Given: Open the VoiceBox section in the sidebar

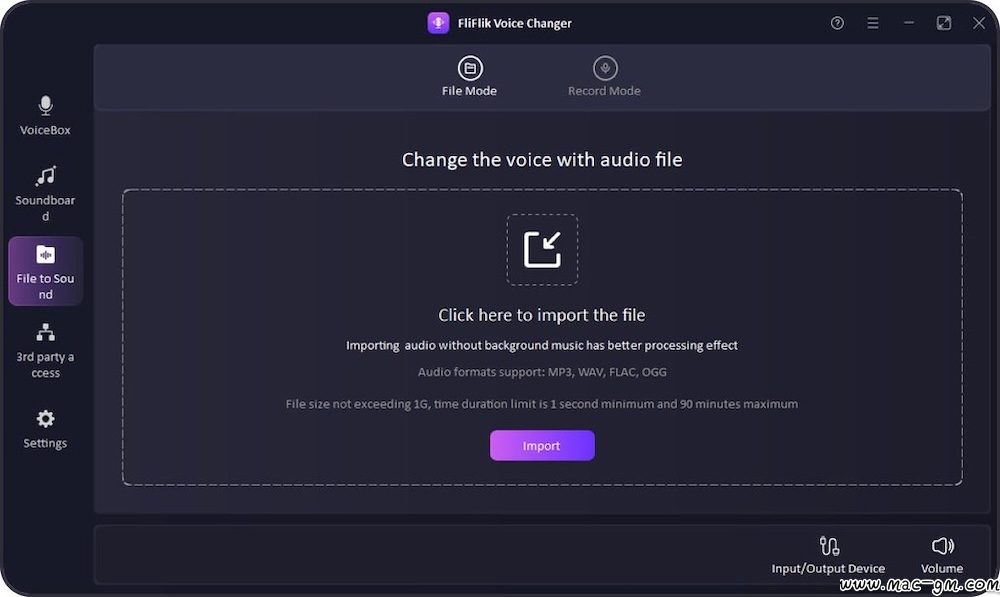Looking at the screenshot, I should 45,115.
